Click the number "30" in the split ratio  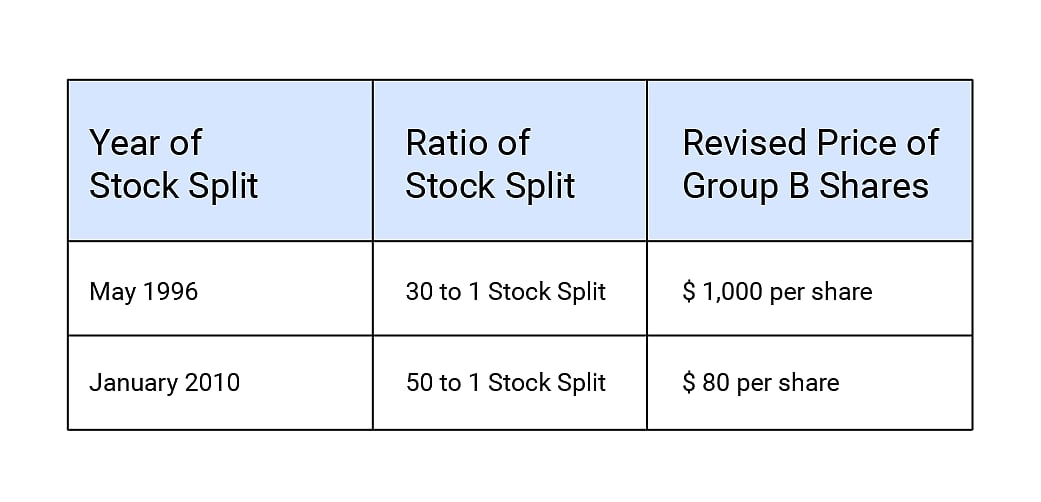pyautogui.click(x=419, y=291)
